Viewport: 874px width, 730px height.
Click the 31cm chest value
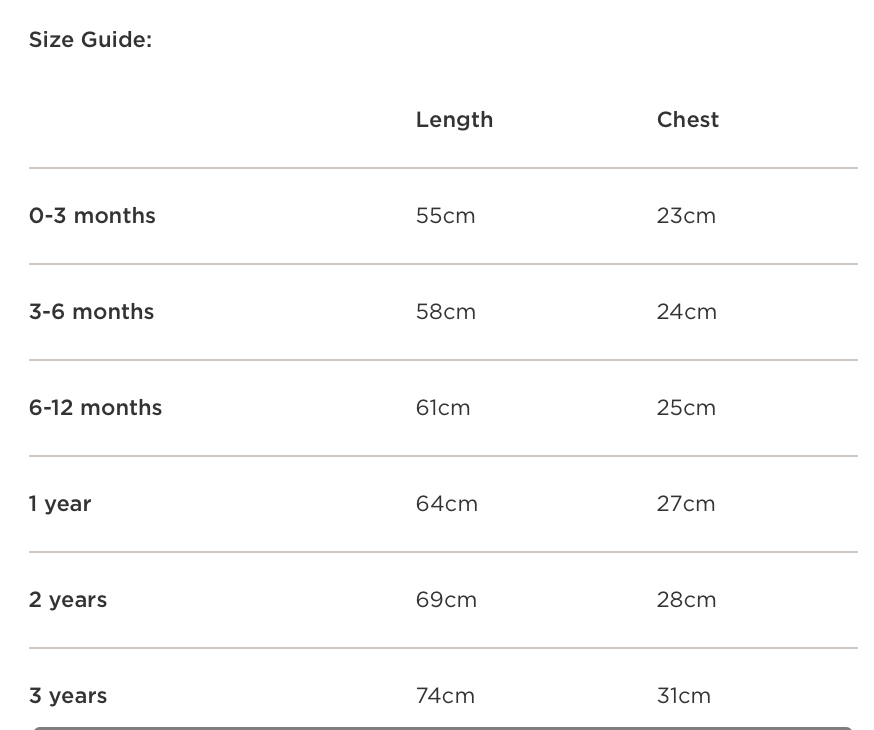coord(684,696)
